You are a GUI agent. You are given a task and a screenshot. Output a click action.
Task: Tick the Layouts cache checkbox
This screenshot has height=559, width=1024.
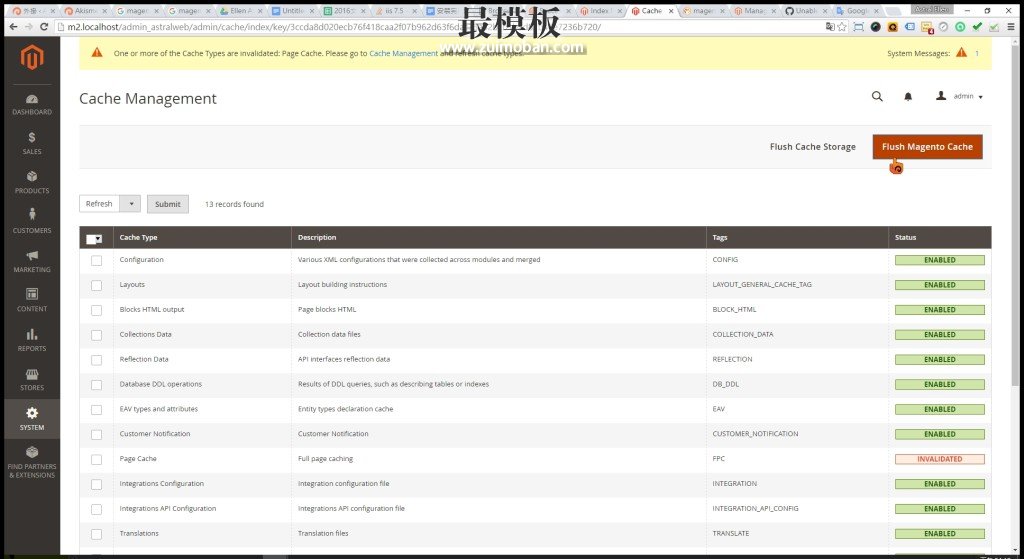coord(97,285)
